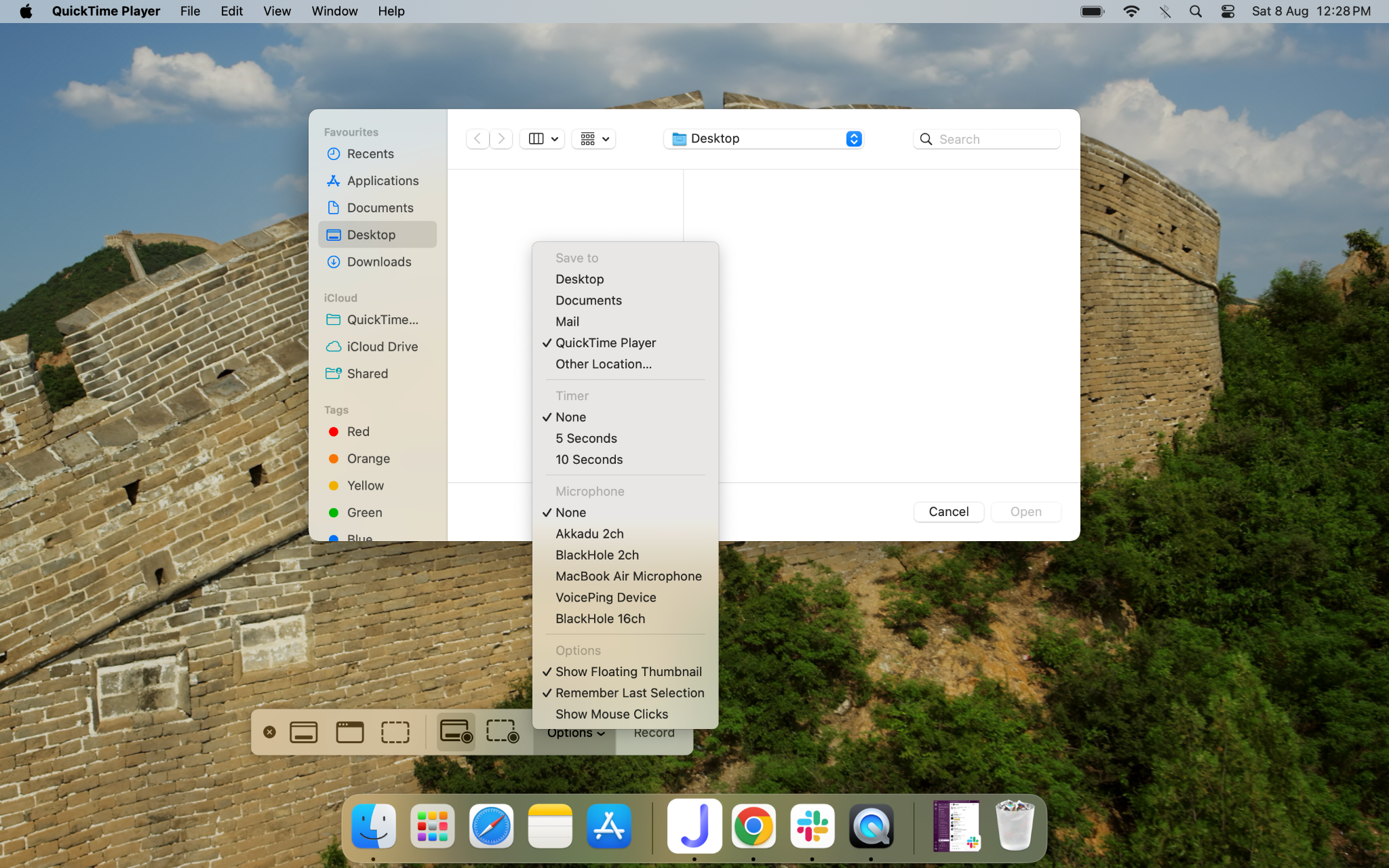Open the Trash in the Dock

(1015, 825)
